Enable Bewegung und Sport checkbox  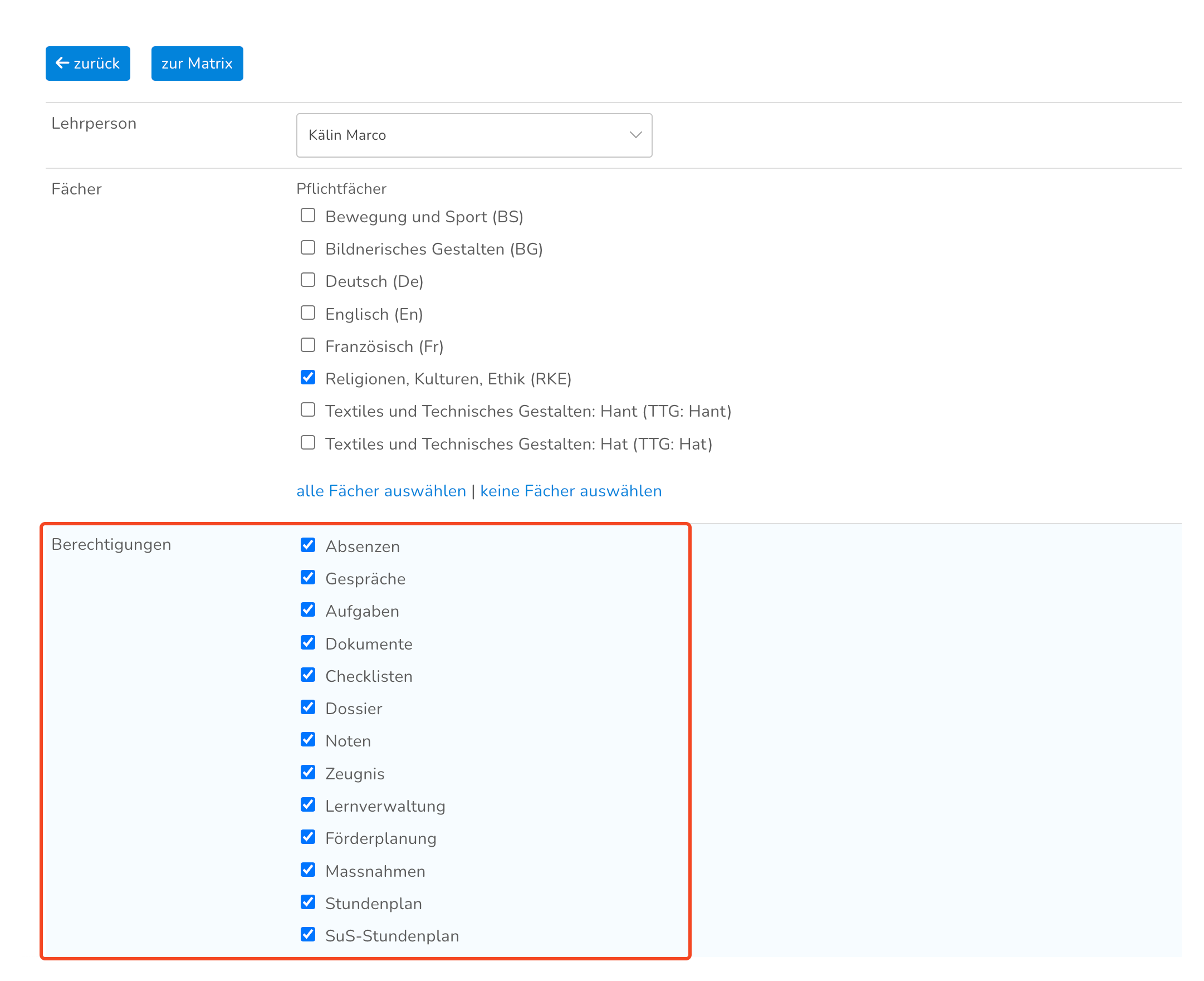pyautogui.click(x=308, y=215)
